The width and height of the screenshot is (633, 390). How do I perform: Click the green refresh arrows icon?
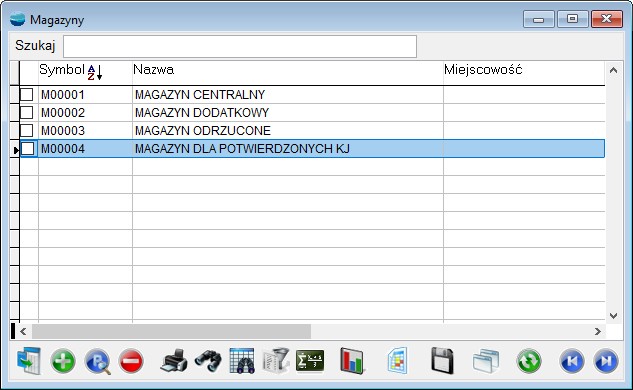coord(529,361)
